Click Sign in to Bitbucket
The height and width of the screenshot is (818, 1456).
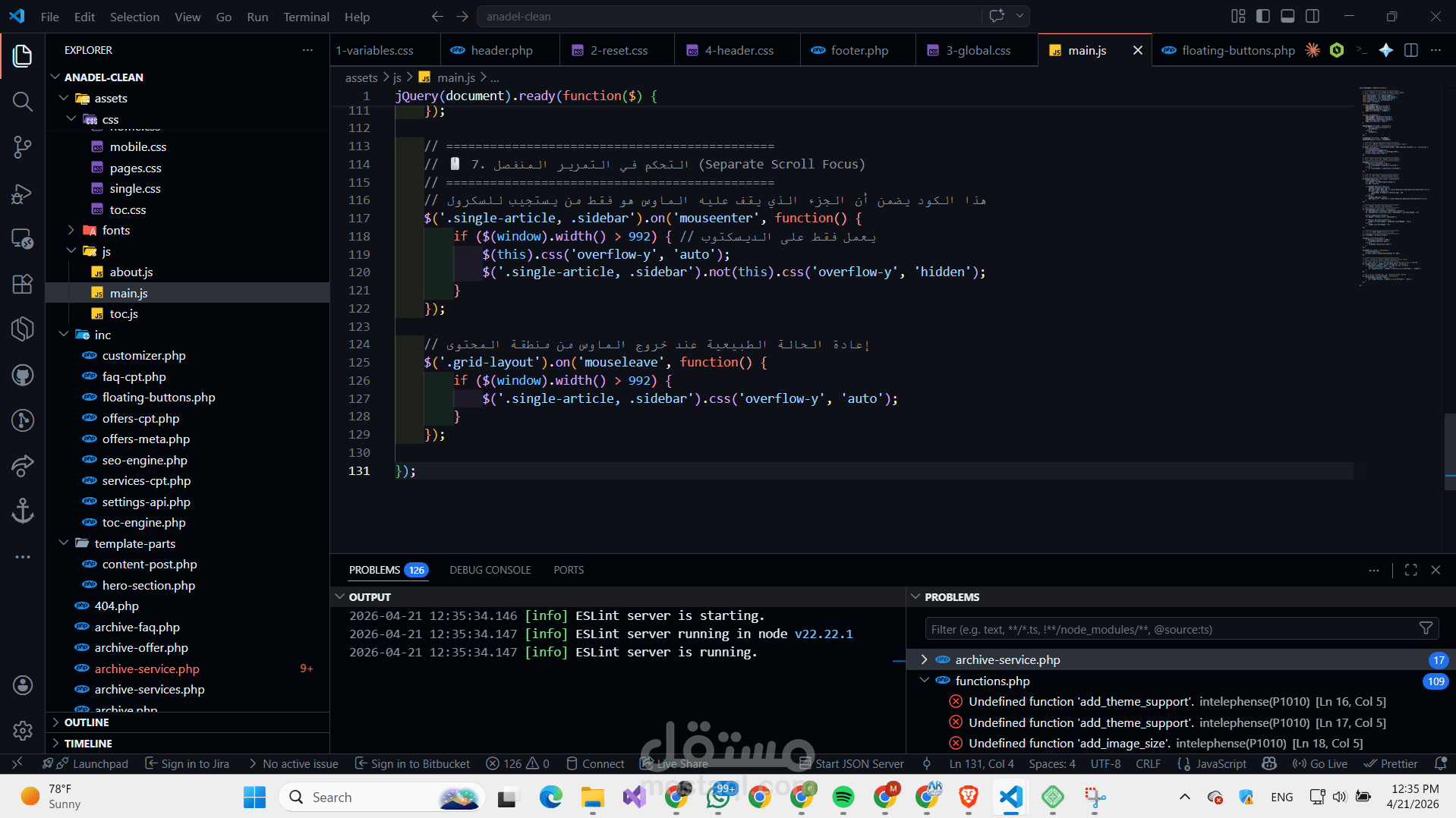coord(412,763)
